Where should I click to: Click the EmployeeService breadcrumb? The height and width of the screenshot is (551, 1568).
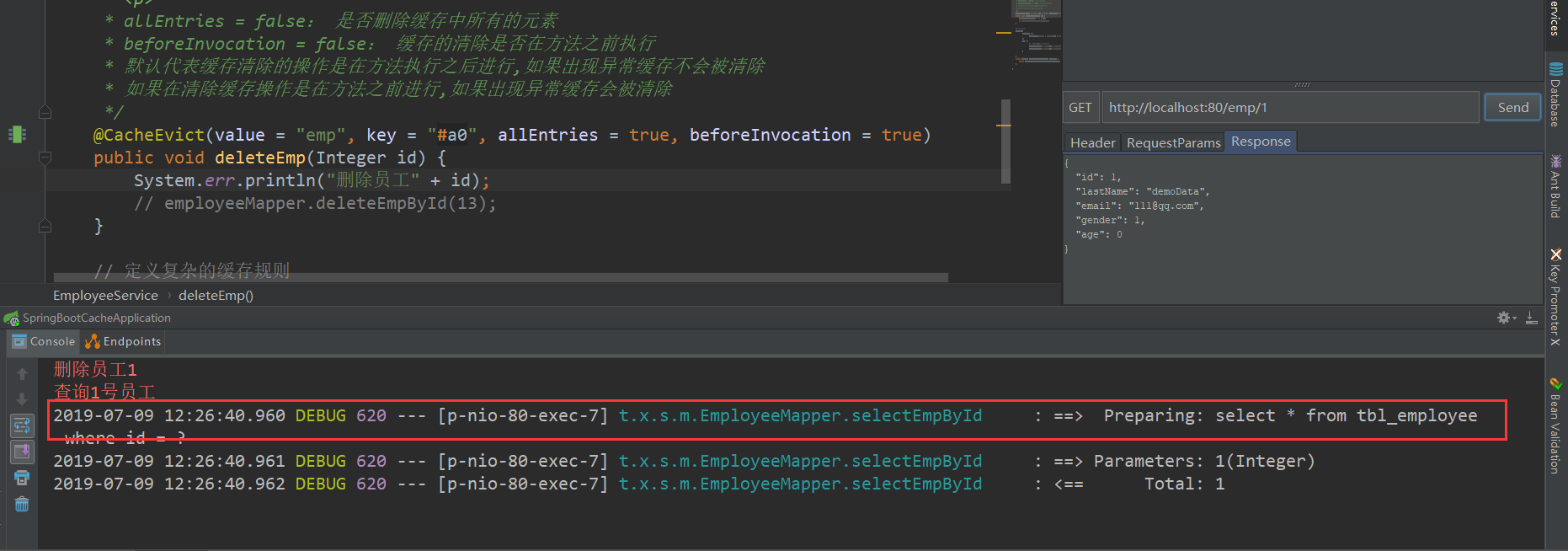click(105, 295)
